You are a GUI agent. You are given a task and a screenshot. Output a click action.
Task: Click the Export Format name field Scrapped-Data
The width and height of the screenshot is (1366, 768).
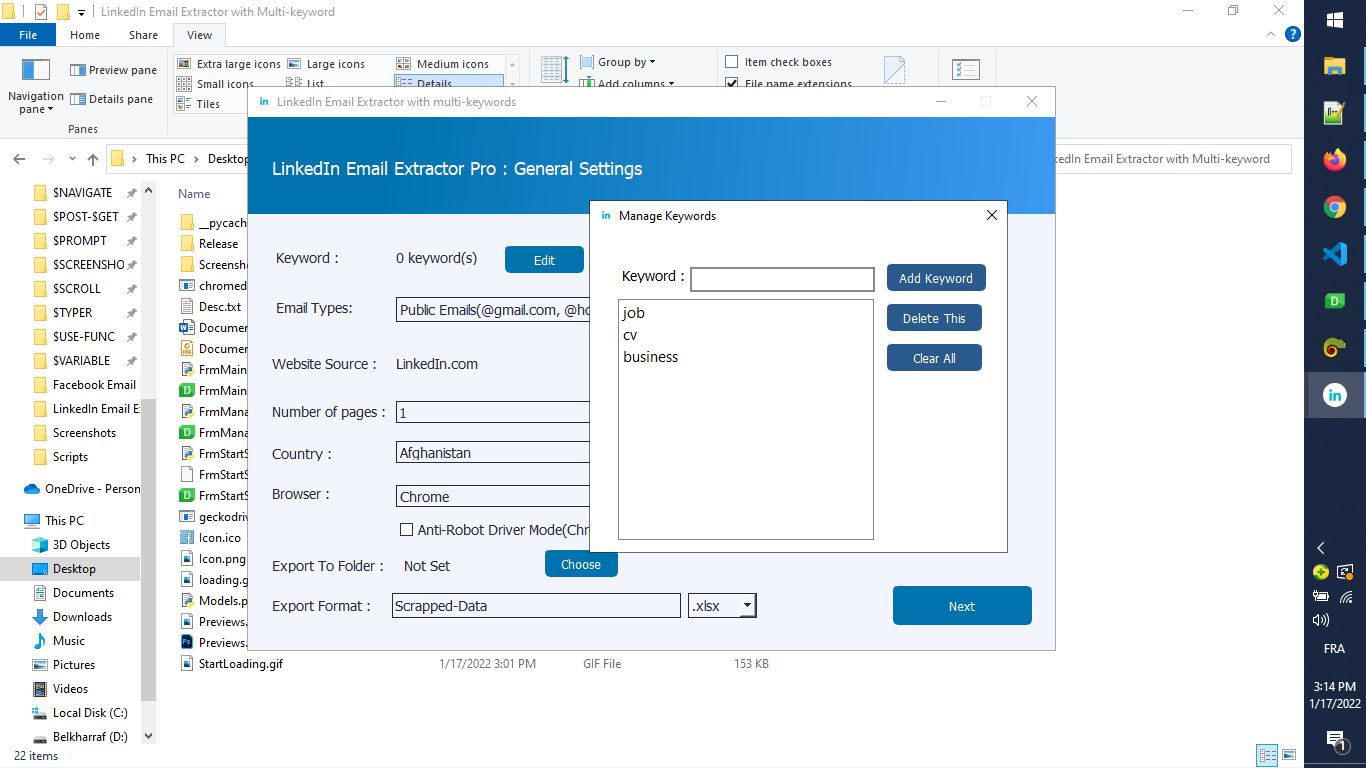coord(536,605)
